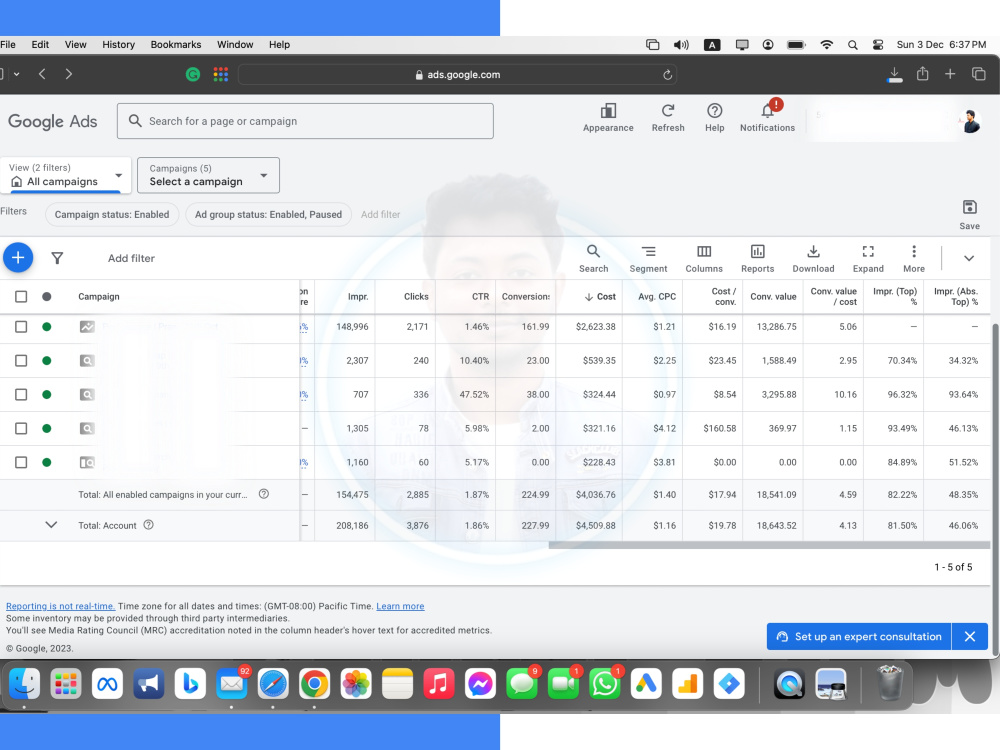
Task: Open WhatsApp from the dock
Action: [605, 684]
